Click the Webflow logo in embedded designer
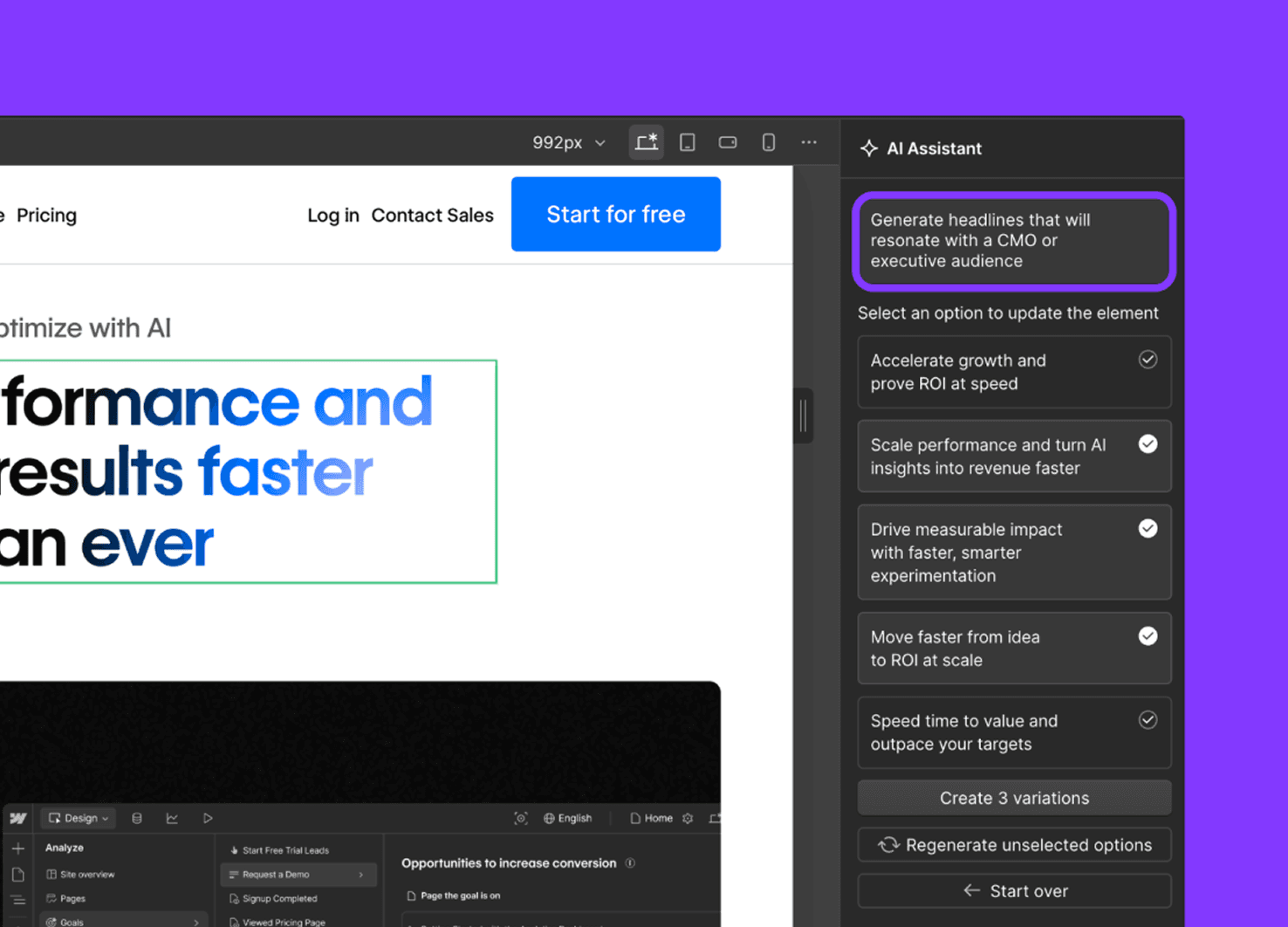This screenshot has width=1288, height=927. 18,818
